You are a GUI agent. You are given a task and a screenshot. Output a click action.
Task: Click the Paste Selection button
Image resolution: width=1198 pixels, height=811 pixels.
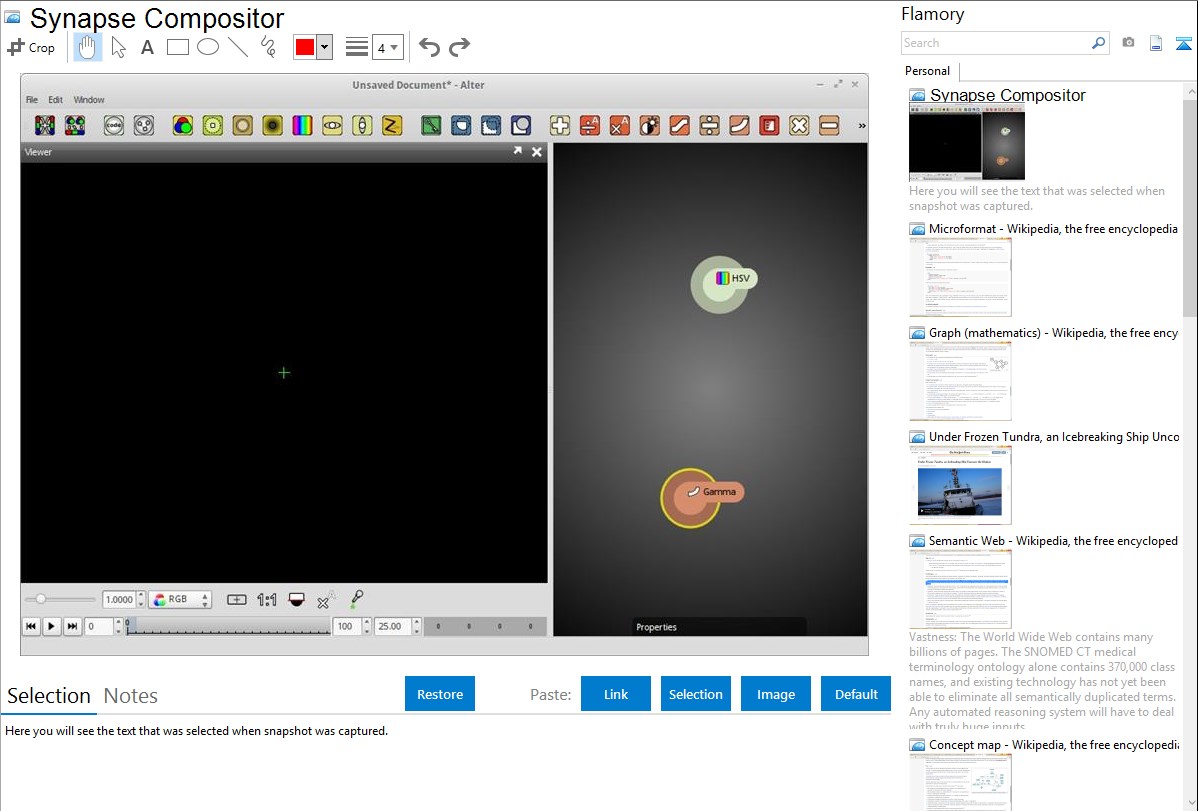pyautogui.click(x=696, y=694)
